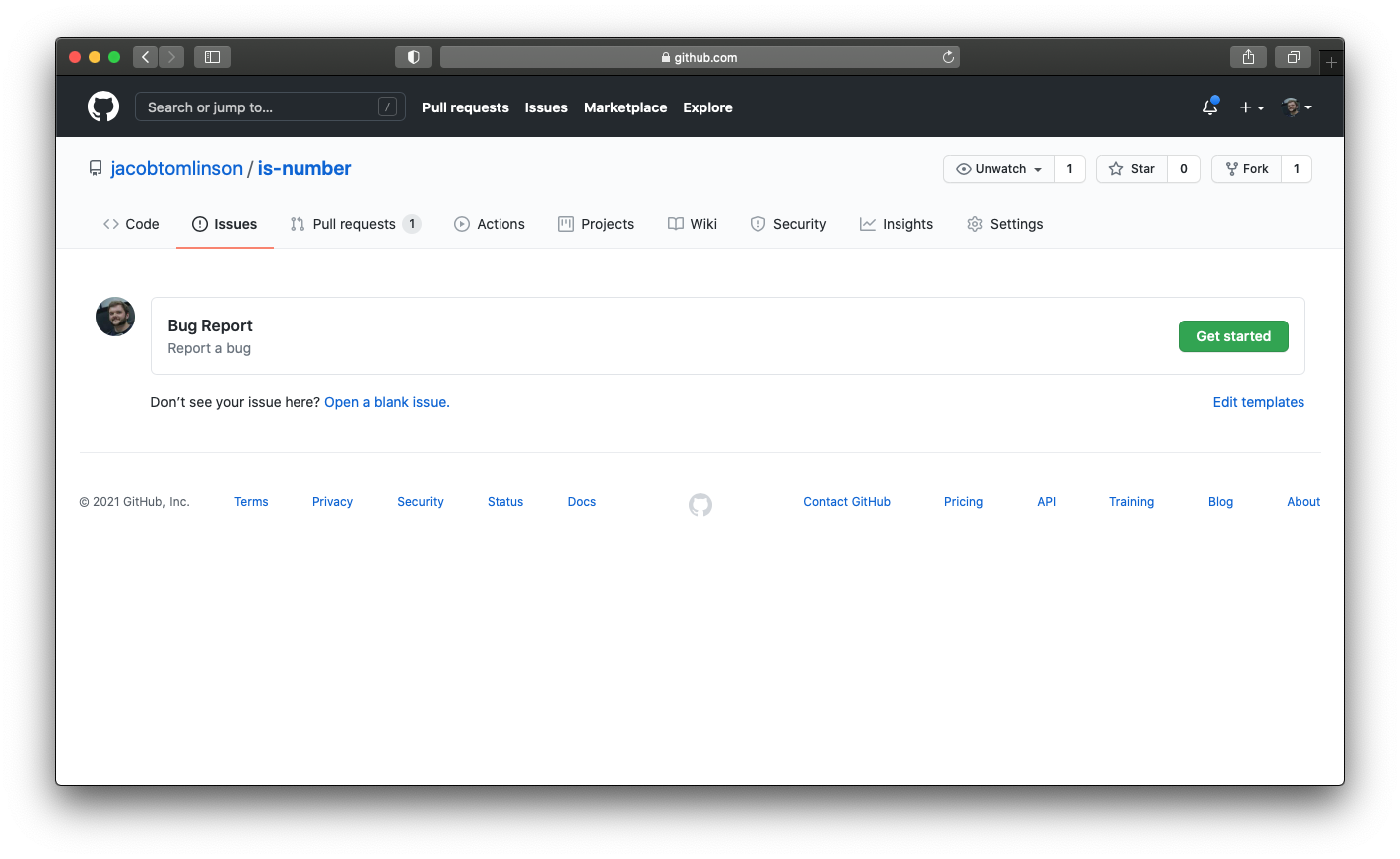Open the GitHub footer logo
This screenshot has width=1400, height=859.
(x=700, y=505)
